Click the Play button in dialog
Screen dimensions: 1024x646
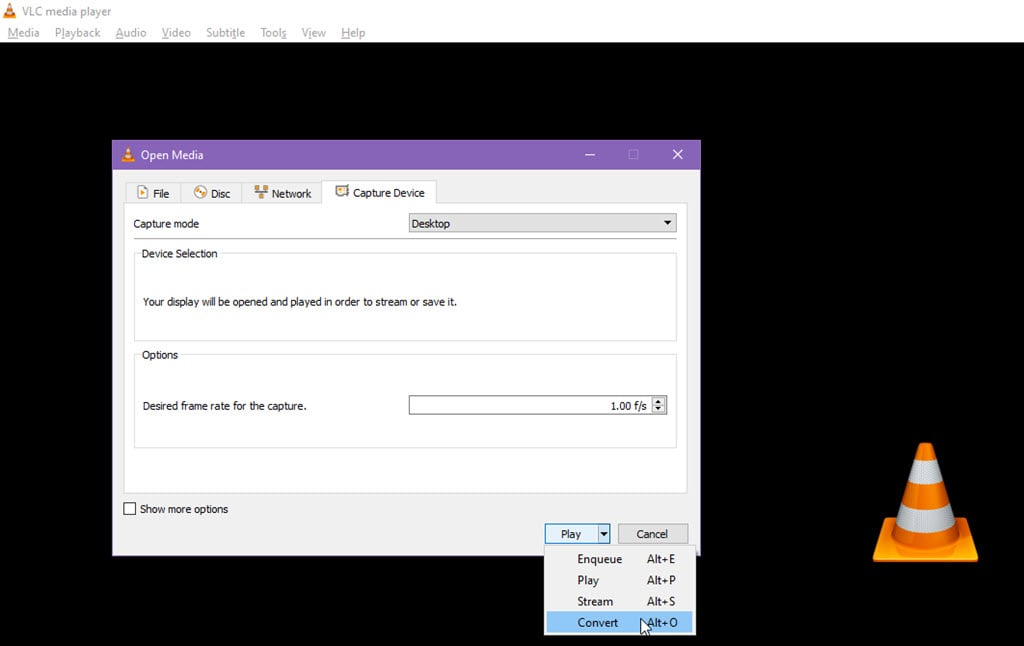point(571,534)
